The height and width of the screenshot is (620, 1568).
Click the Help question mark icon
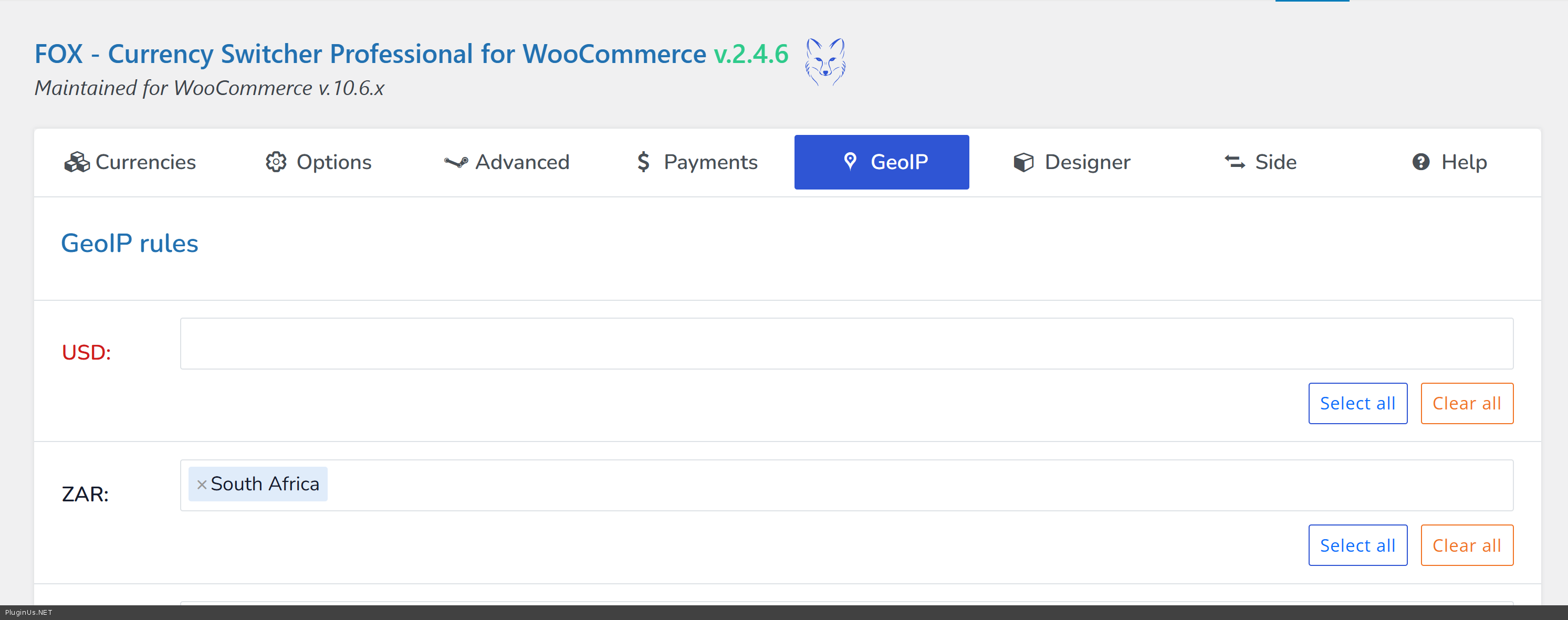(1420, 162)
